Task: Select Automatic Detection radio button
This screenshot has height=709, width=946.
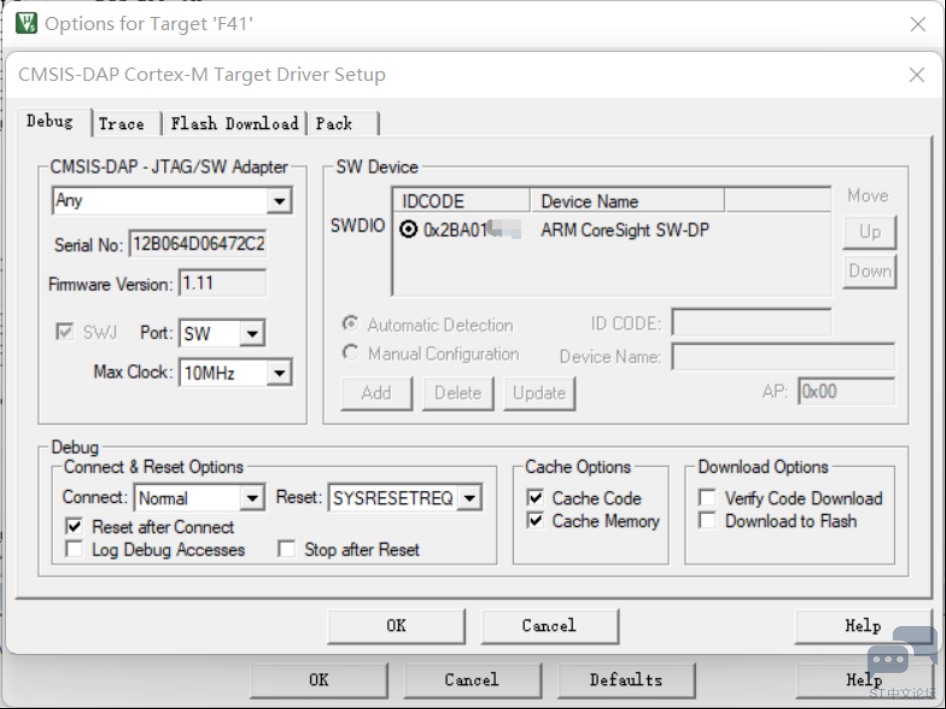Action: pyautogui.click(x=351, y=324)
